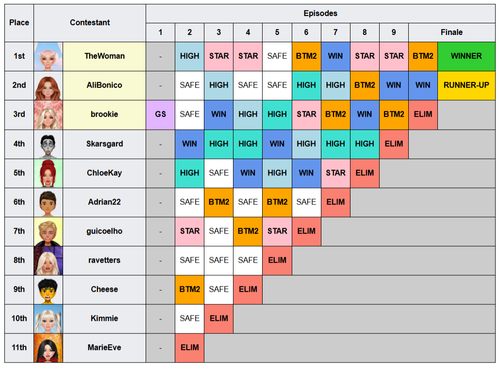Image resolution: width=500 pixels, height=370 pixels.
Task: Click the Episodes column header
Action: click(320, 13)
